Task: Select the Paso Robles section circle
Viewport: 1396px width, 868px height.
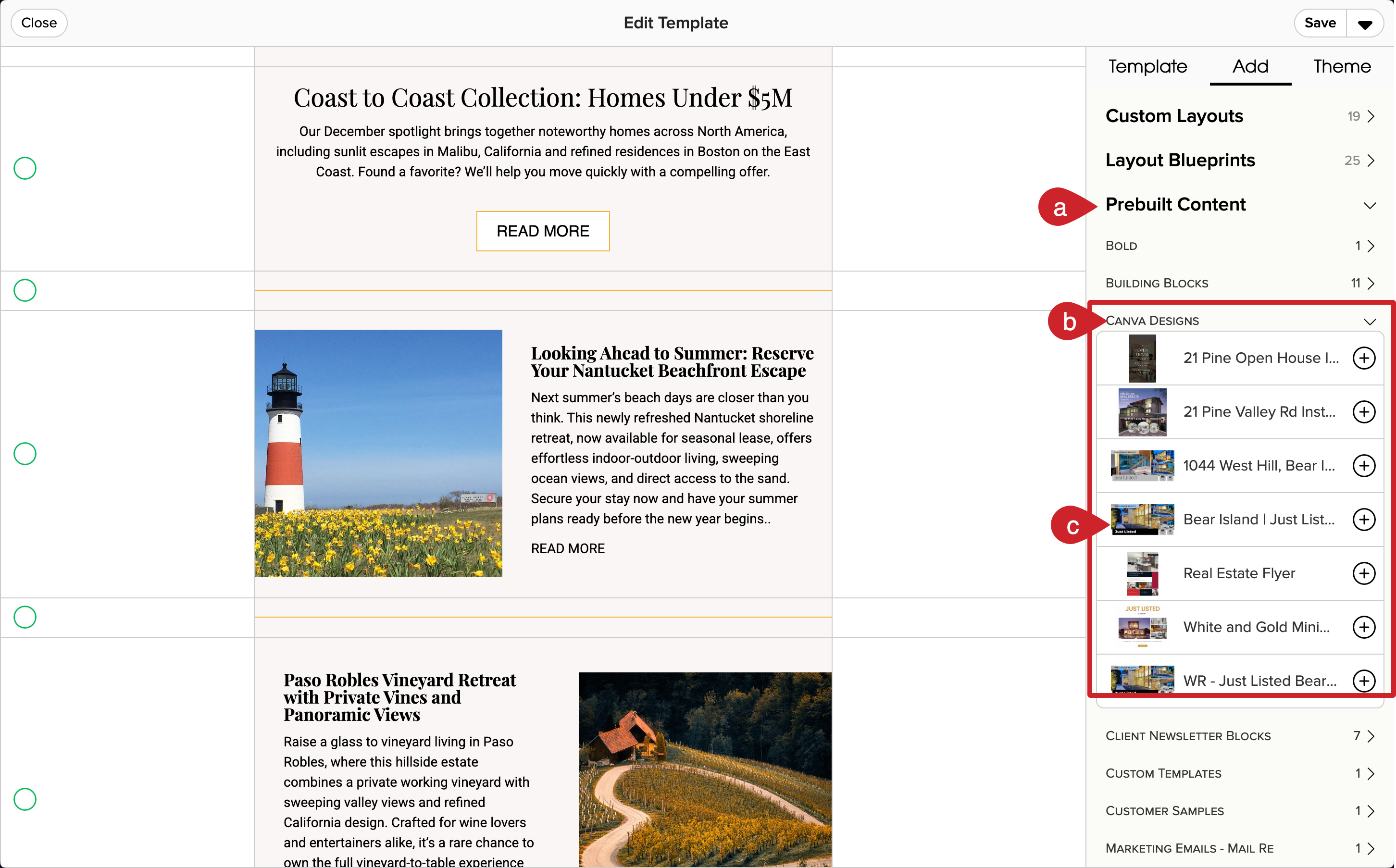Action: (x=25, y=799)
